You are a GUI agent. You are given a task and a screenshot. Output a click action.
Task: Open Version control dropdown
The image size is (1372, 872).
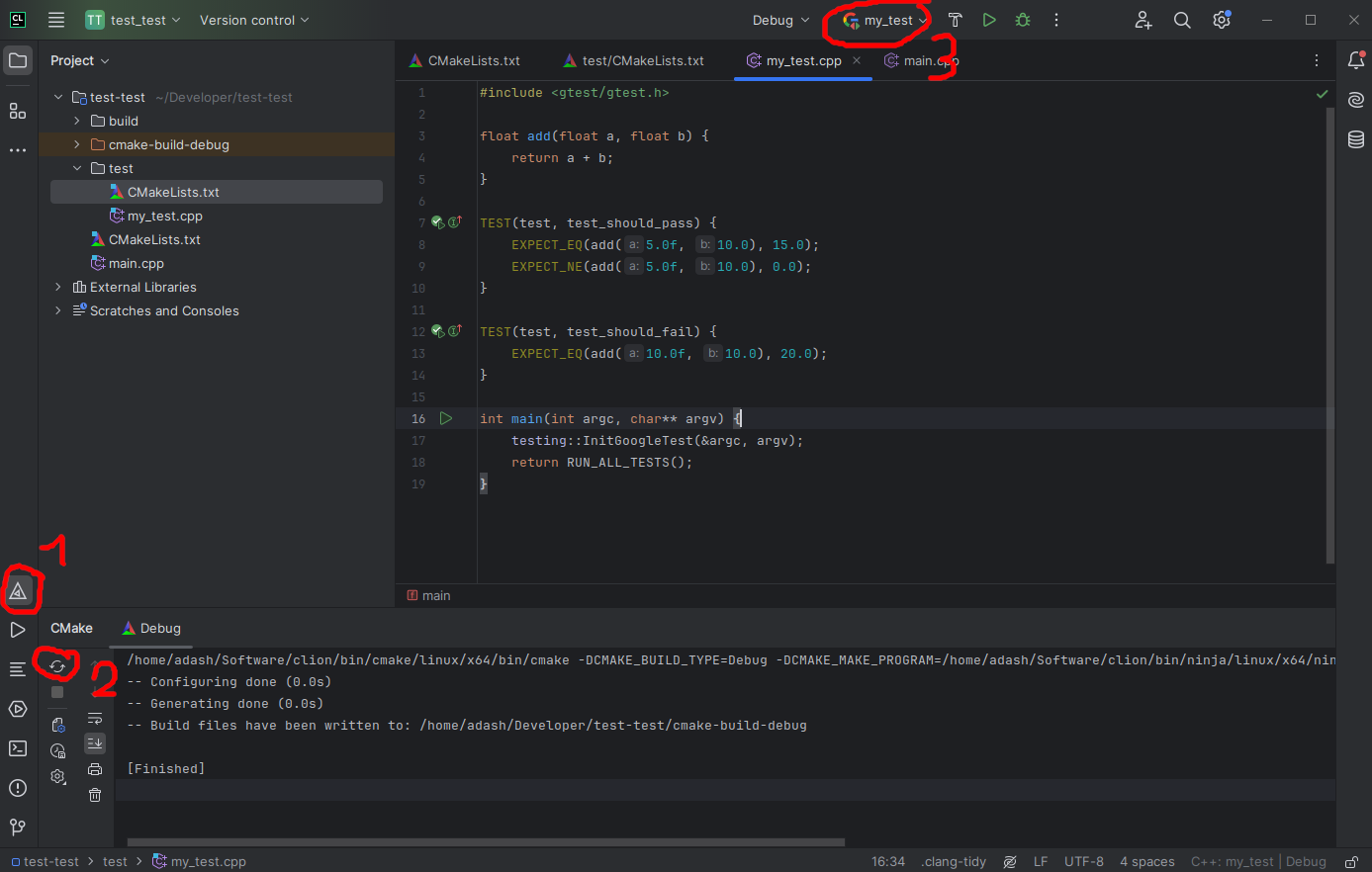click(x=254, y=20)
